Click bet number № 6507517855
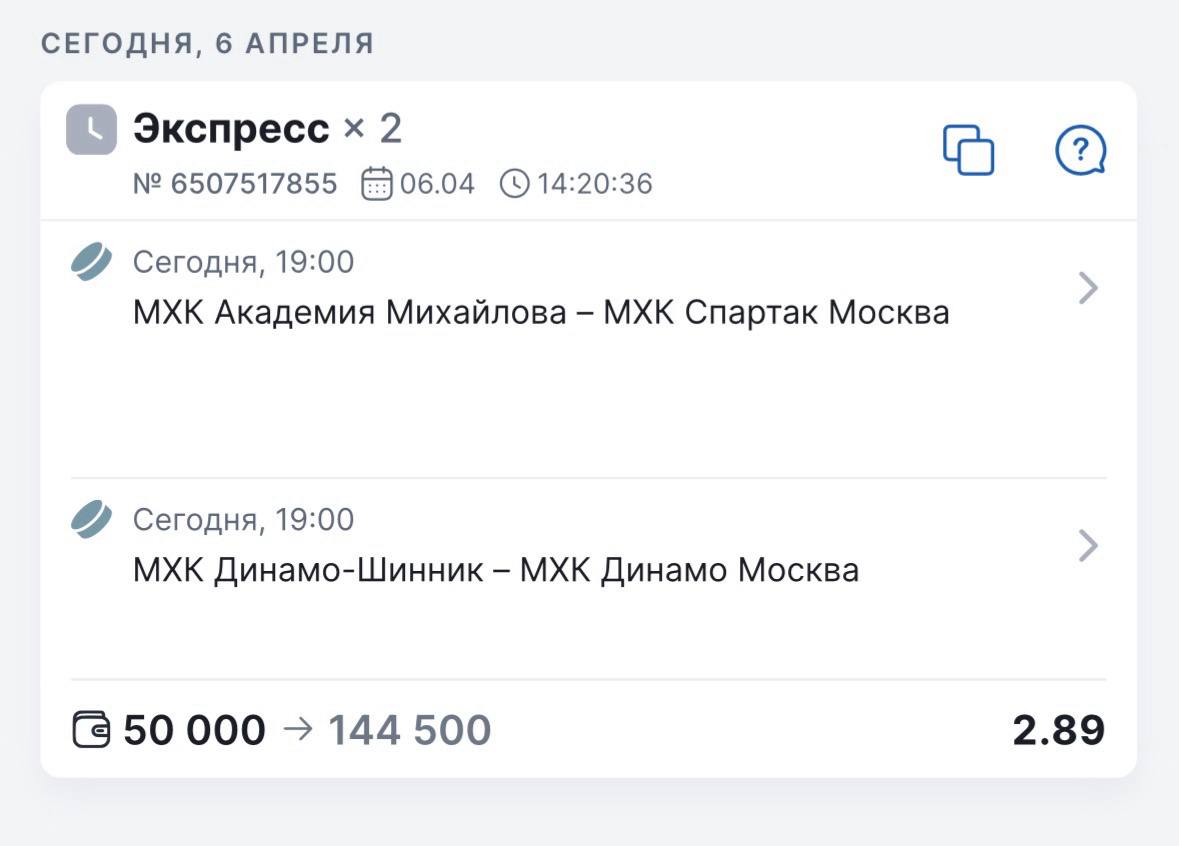The width and height of the screenshot is (1179, 846). (235, 185)
